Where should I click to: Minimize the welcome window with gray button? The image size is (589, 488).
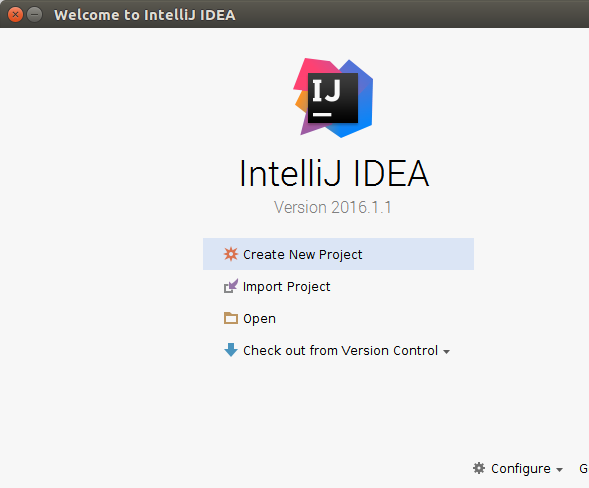click(x=35, y=15)
